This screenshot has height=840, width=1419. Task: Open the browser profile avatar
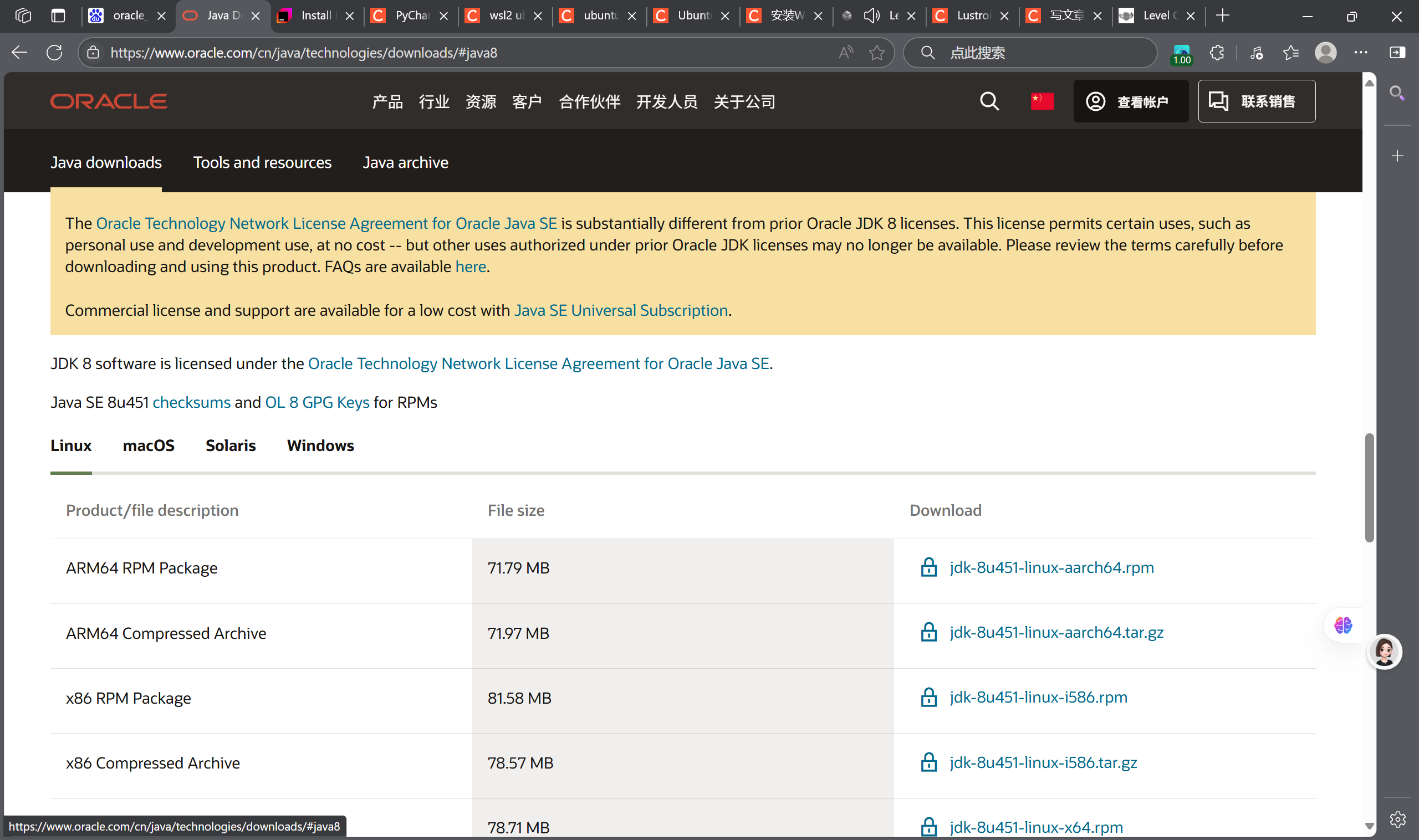pyautogui.click(x=1325, y=53)
